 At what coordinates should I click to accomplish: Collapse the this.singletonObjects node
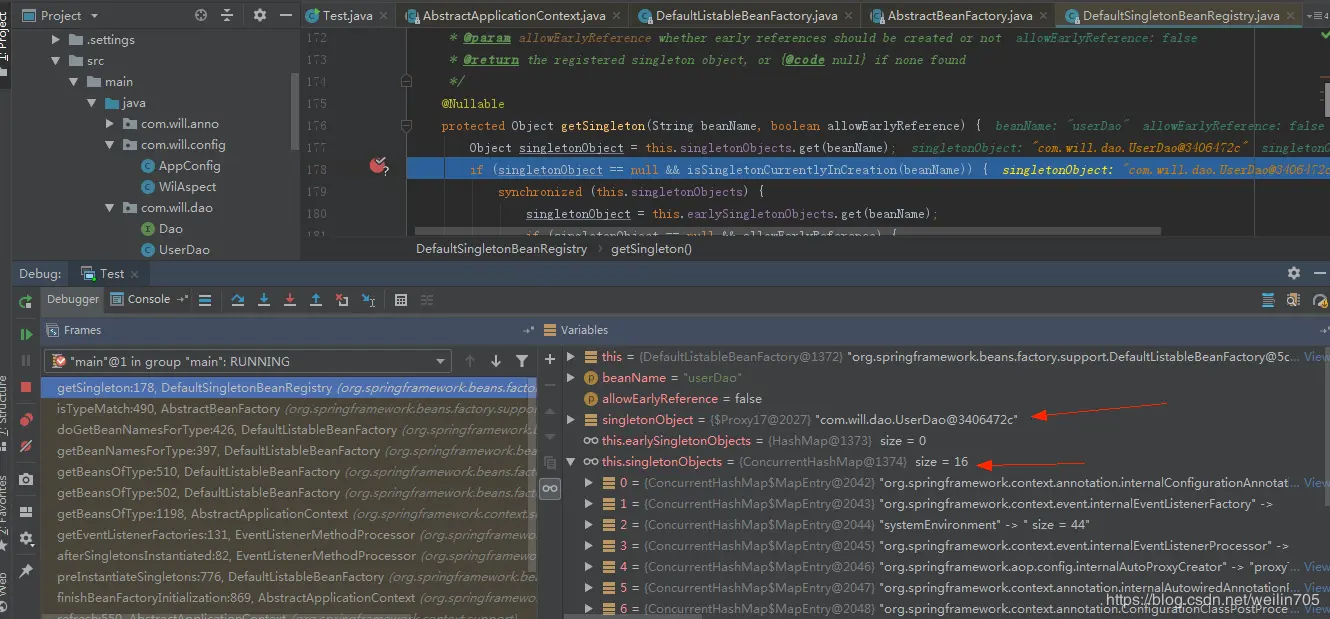pyautogui.click(x=571, y=462)
